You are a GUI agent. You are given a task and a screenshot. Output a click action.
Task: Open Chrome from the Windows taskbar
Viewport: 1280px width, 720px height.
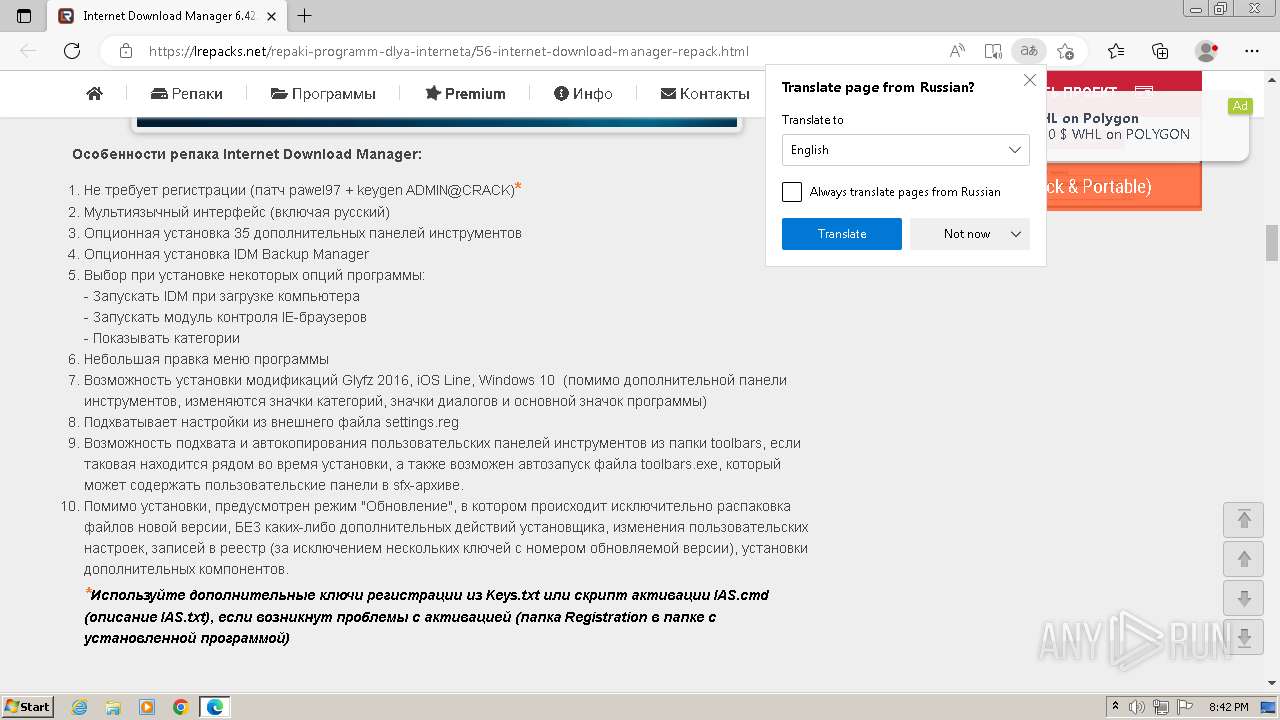click(181, 707)
